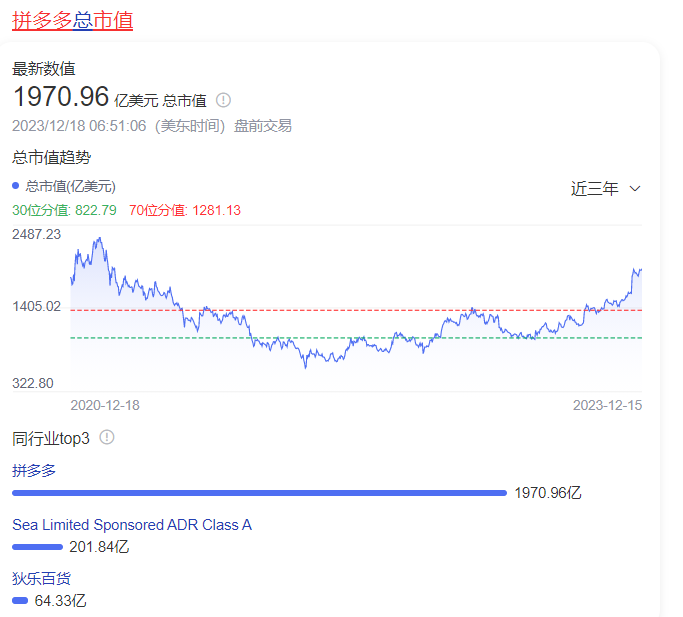Open the 拼多多总市值 title link

72,20
